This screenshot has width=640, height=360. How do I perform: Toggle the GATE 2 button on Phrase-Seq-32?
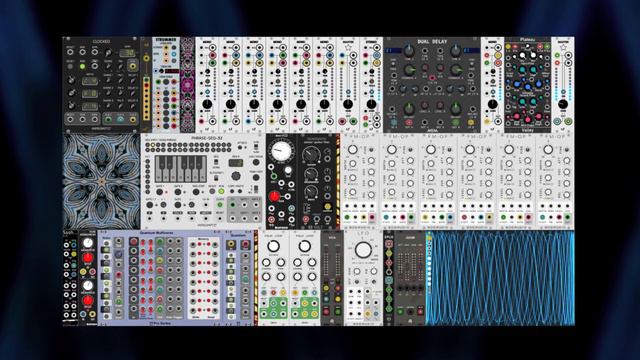178,191
